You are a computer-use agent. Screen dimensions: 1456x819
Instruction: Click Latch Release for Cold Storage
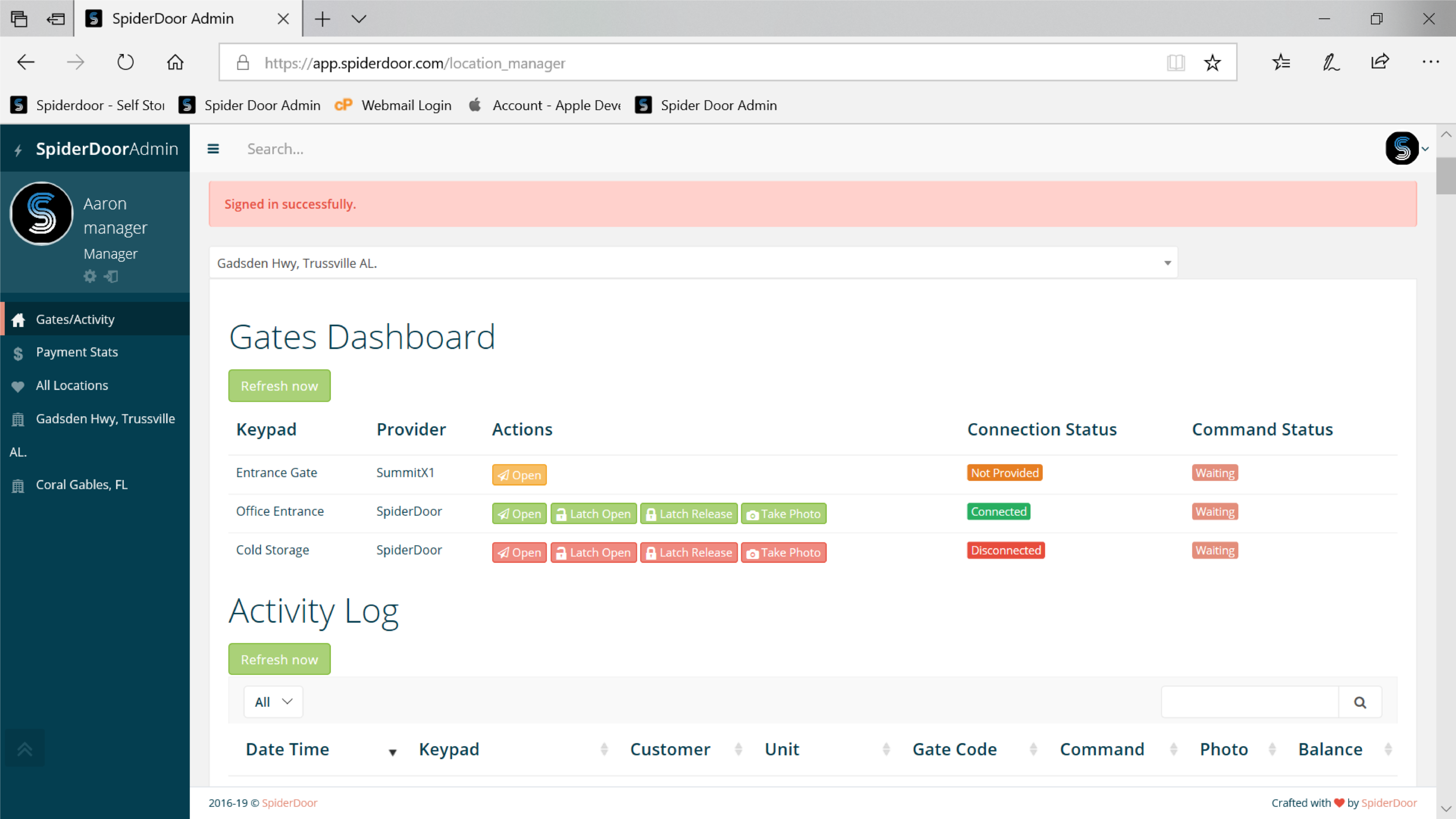click(689, 552)
